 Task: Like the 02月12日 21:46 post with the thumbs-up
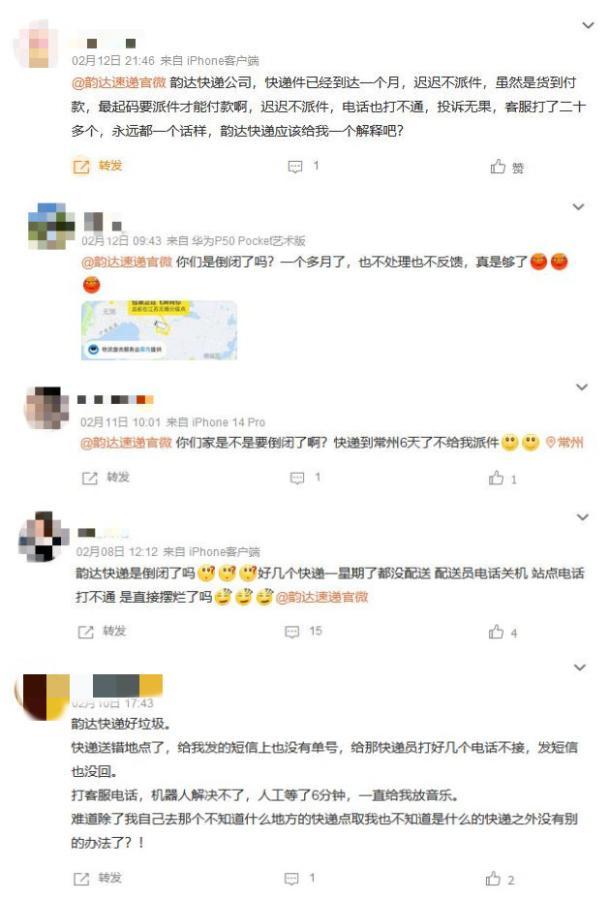tap(498, 167)
